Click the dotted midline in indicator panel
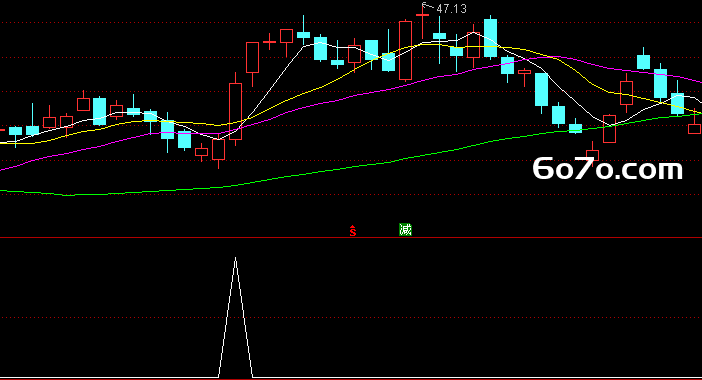702x380 pixels. (351, 317)
